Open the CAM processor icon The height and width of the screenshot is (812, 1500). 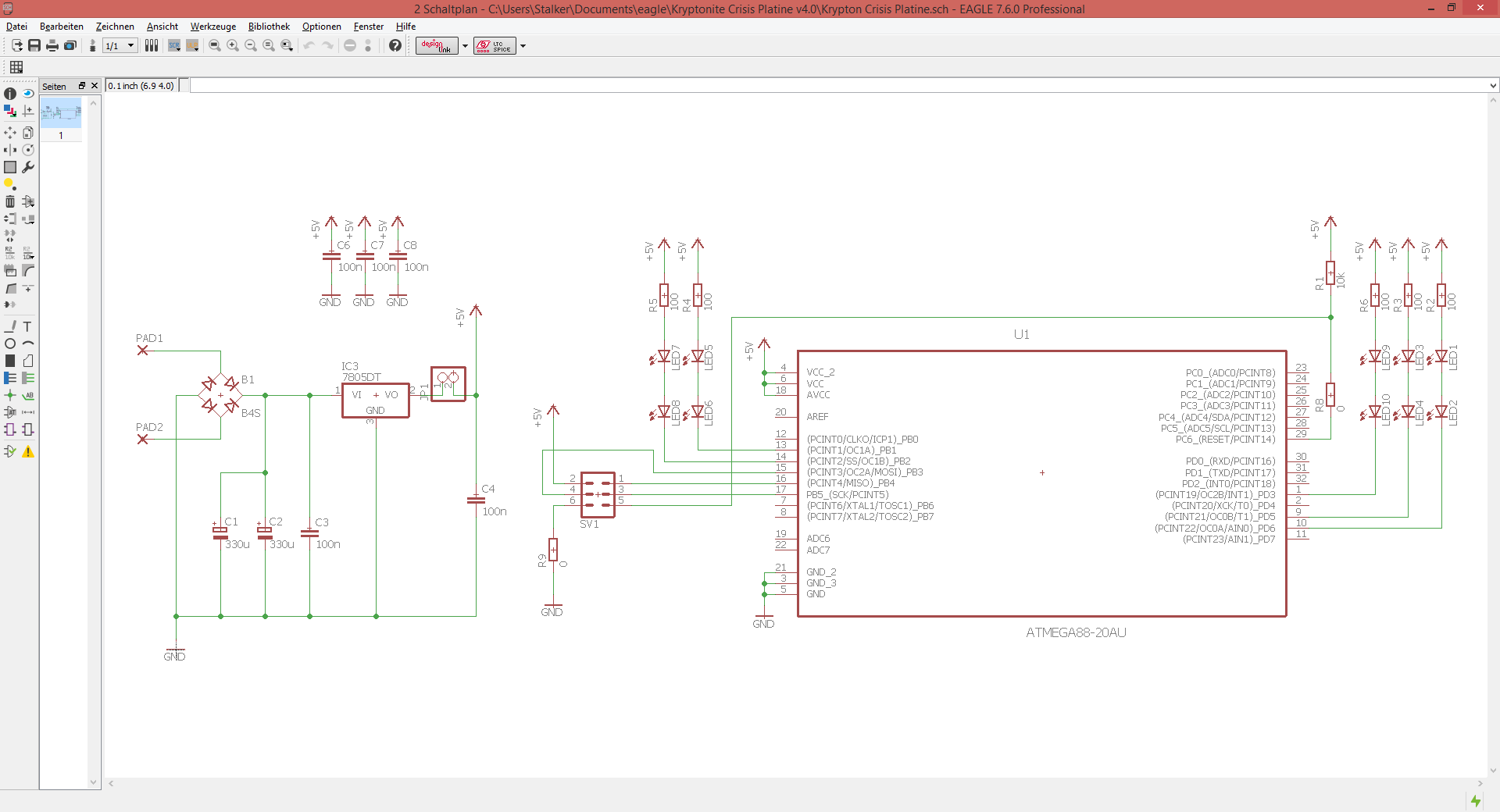point(70,45)
